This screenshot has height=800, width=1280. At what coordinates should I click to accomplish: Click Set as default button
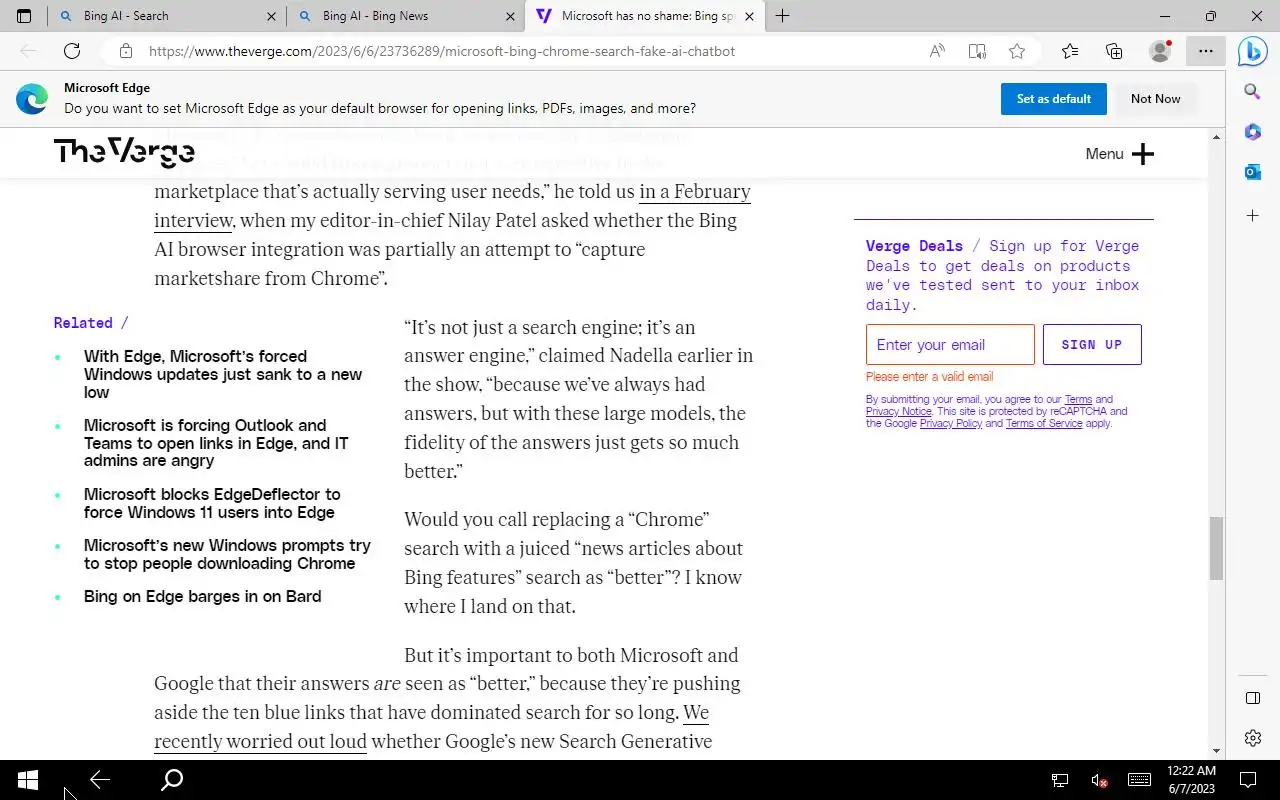click(x=1054, y=99)
